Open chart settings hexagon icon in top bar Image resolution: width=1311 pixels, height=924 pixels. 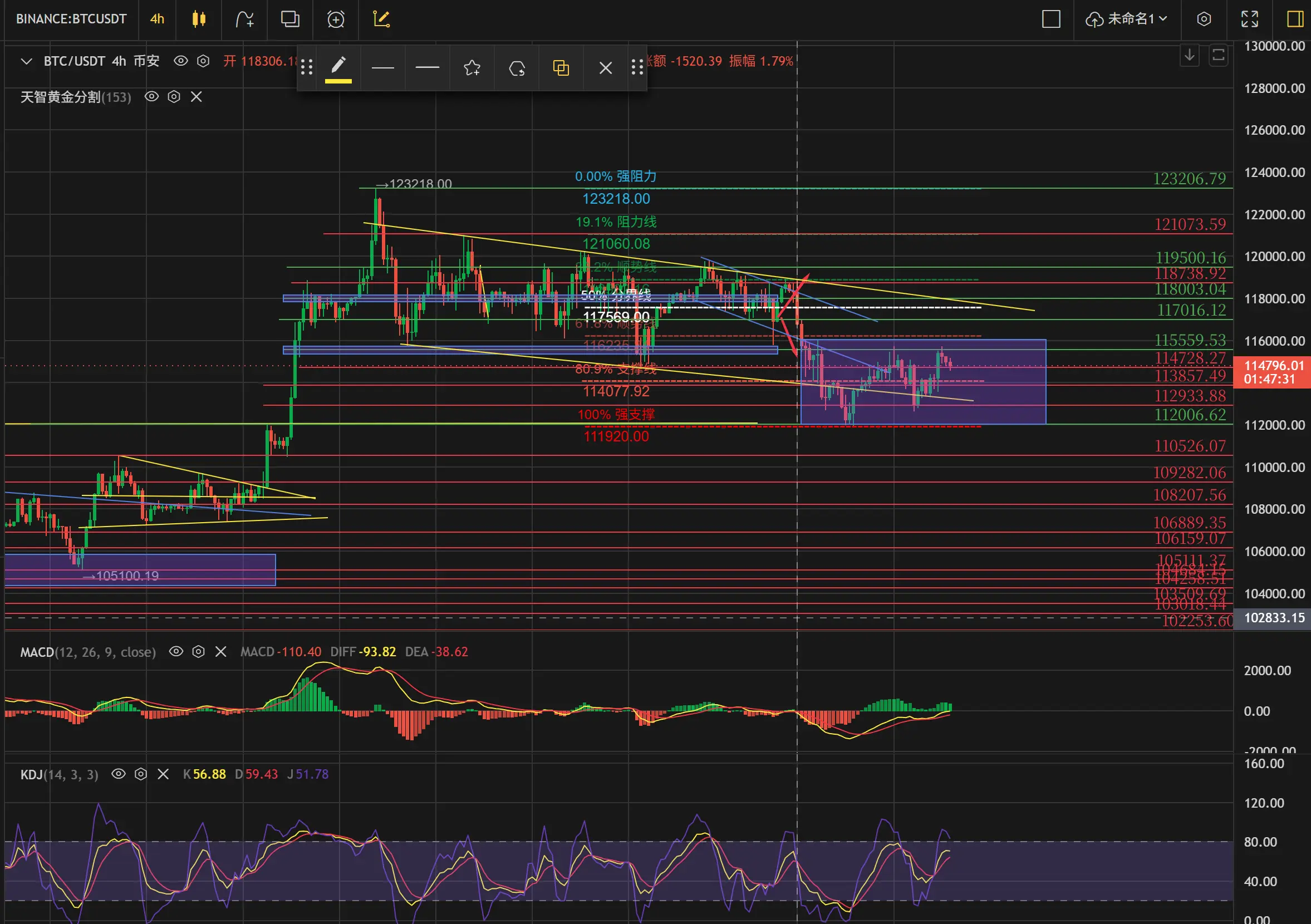click(1204, 19)
